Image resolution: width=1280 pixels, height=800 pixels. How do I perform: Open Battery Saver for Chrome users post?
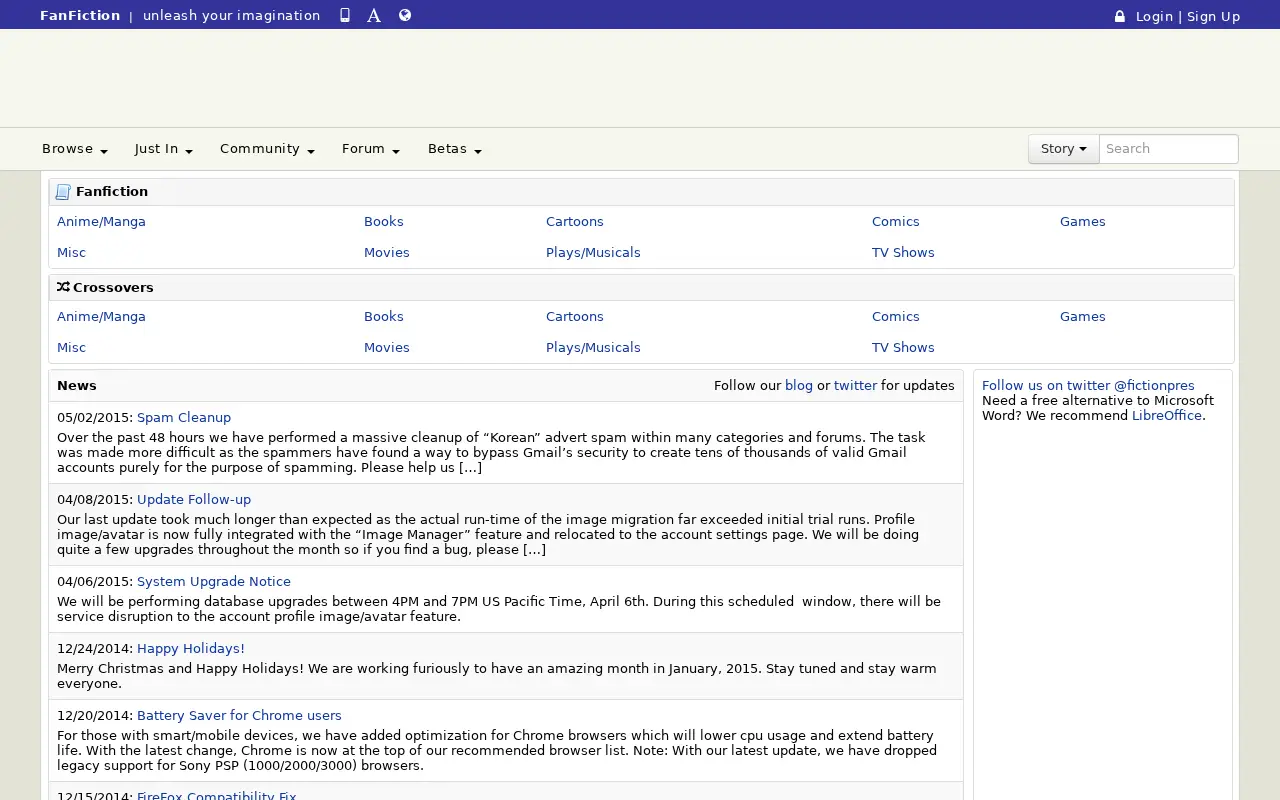coord(239,716)
